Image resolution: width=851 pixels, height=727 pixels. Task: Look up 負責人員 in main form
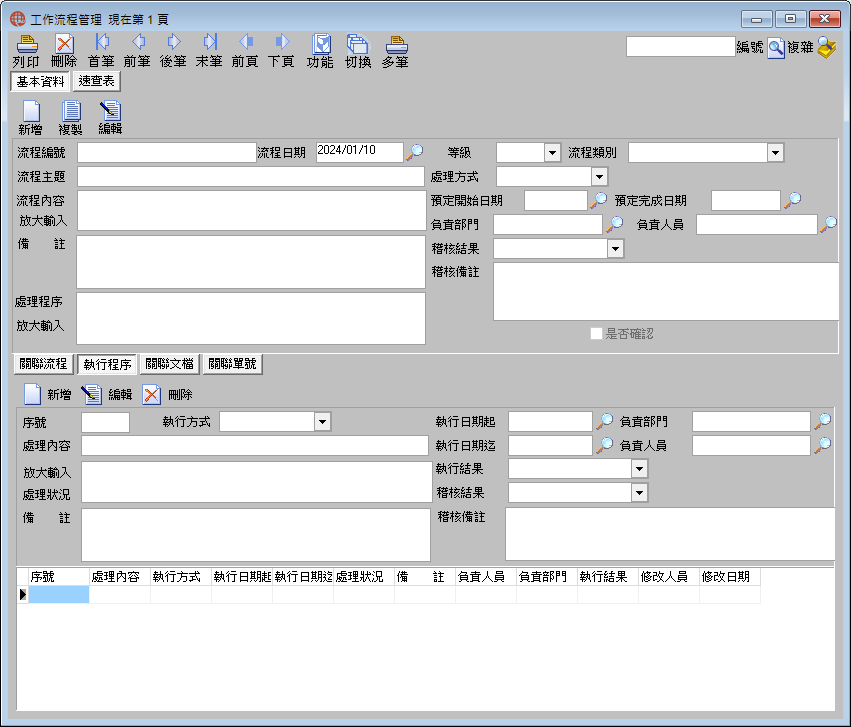829,224
